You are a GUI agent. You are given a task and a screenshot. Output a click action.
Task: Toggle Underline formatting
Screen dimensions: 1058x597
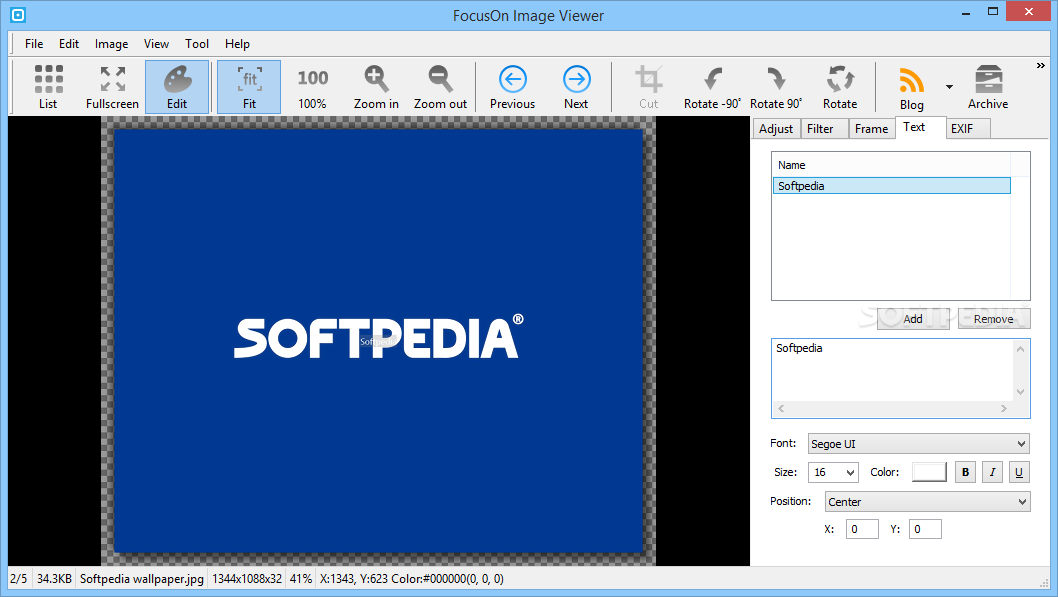point(1019,472)
